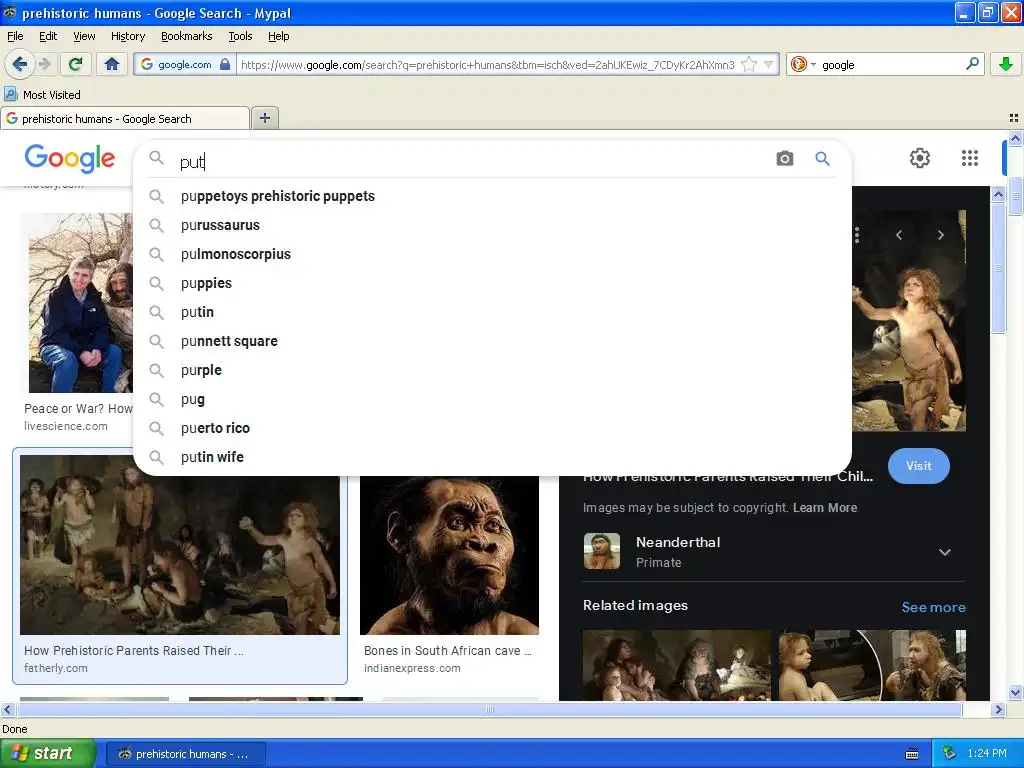Select suggestion 'puppetoys prehistoric puppets'
This screenshot has height=768, width=1024.
pyautogui.click(x=492, y=196)
